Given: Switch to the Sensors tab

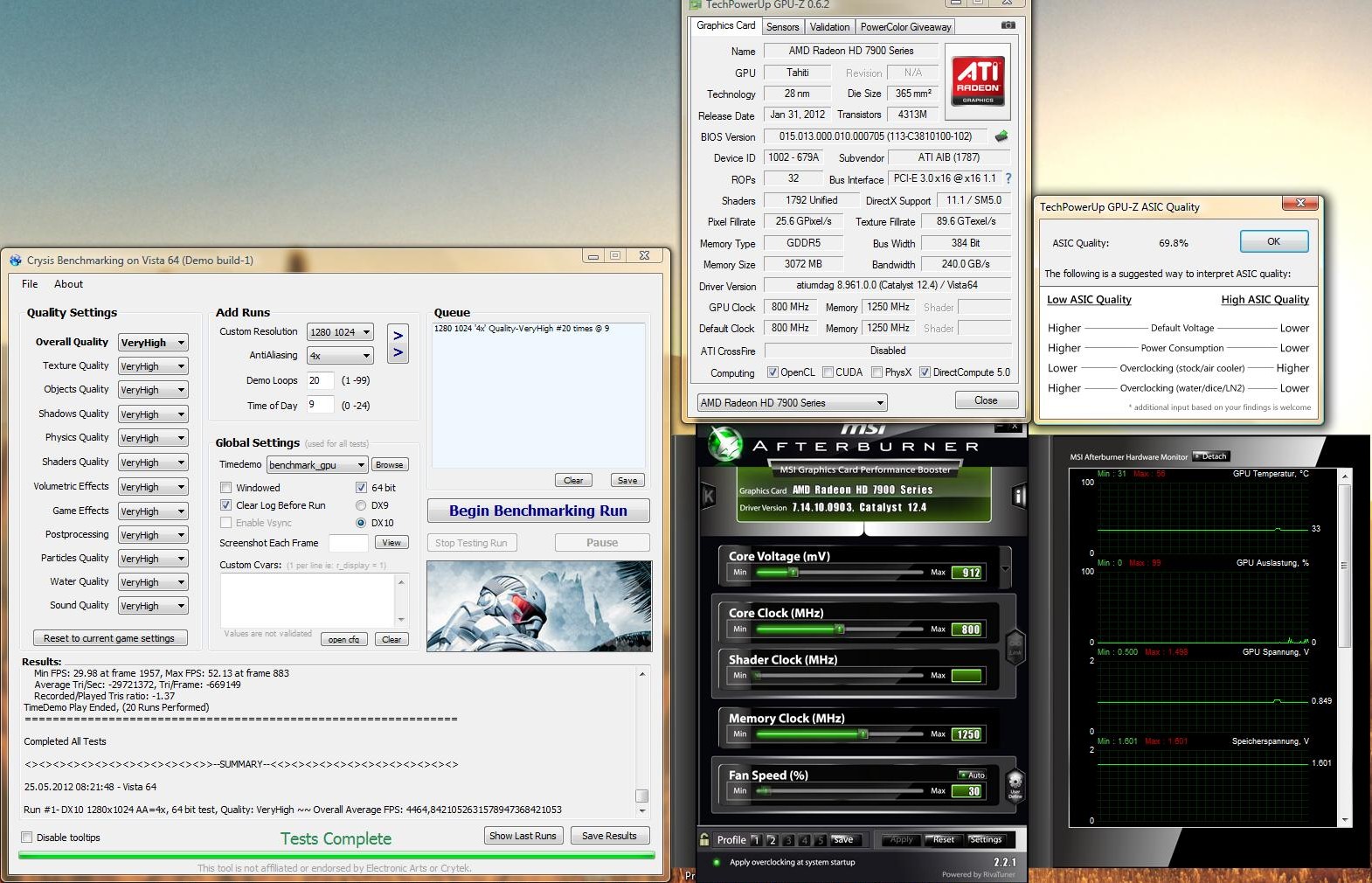Looking at the screenshot, I should [782, 27].
